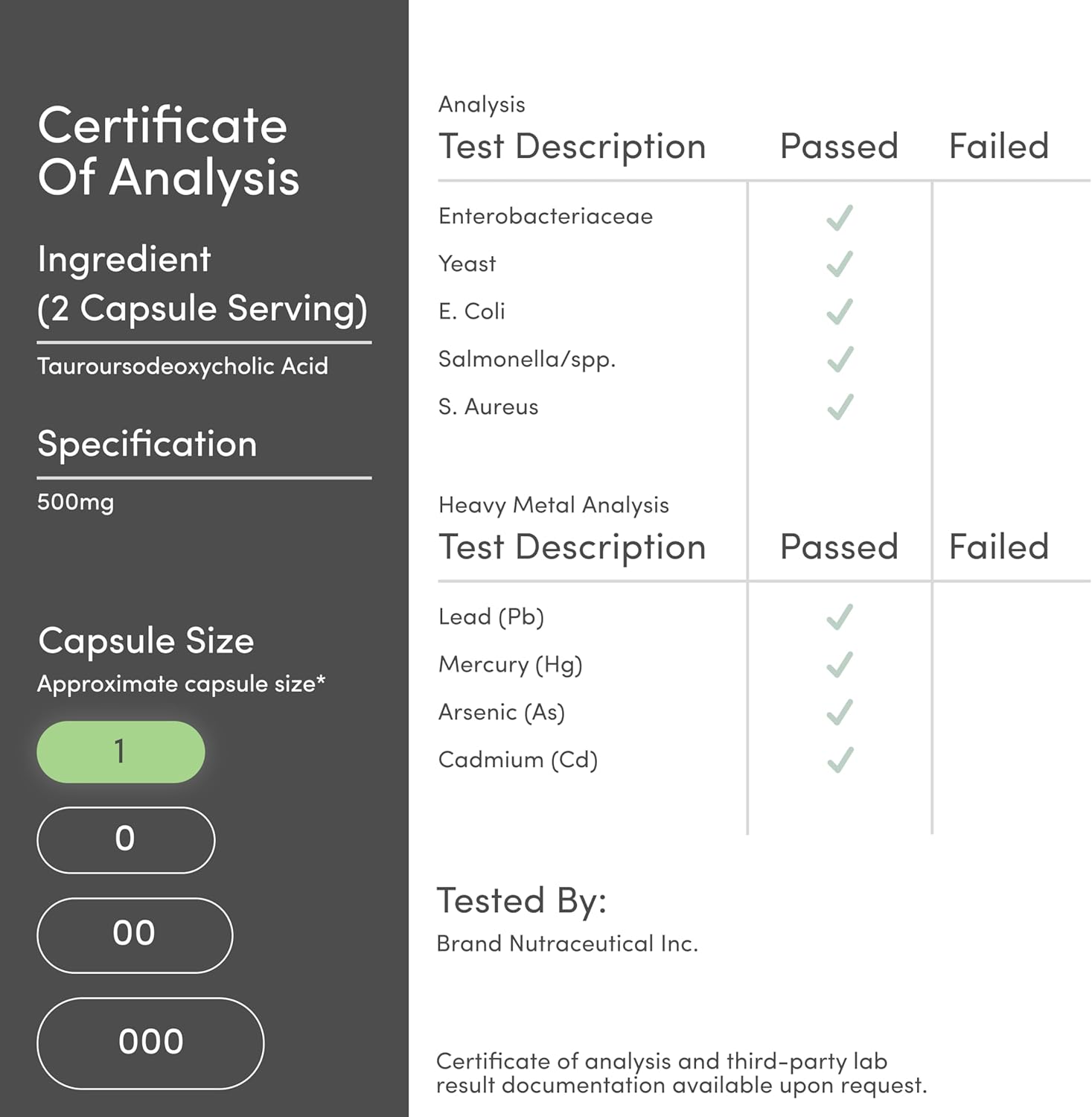
Task: Select the capsule size 0 pill
Action: tap(126, 839)
